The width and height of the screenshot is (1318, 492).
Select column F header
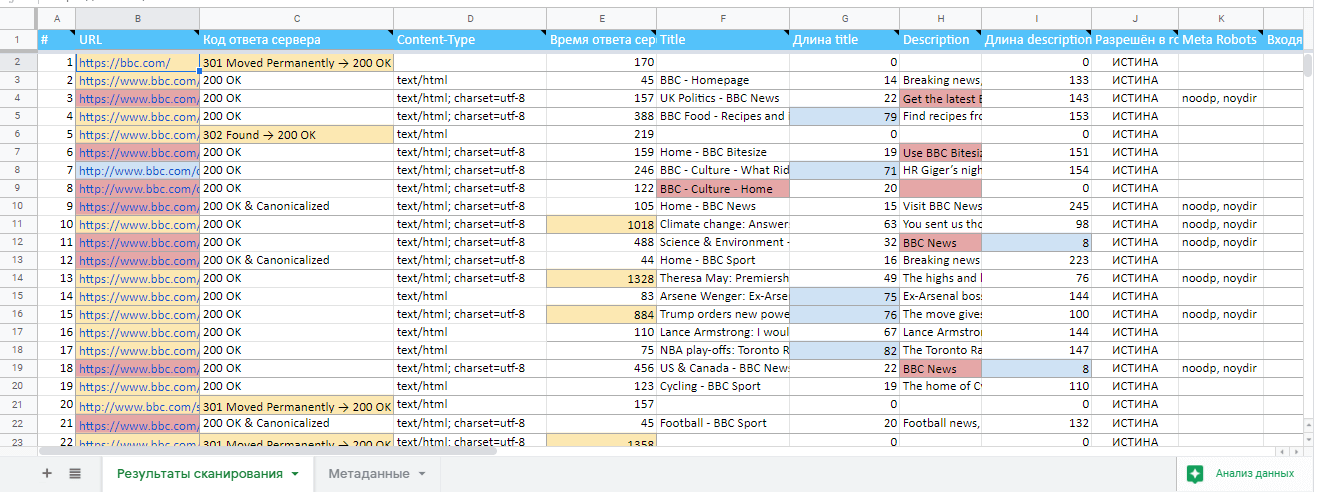click(722, 18)
